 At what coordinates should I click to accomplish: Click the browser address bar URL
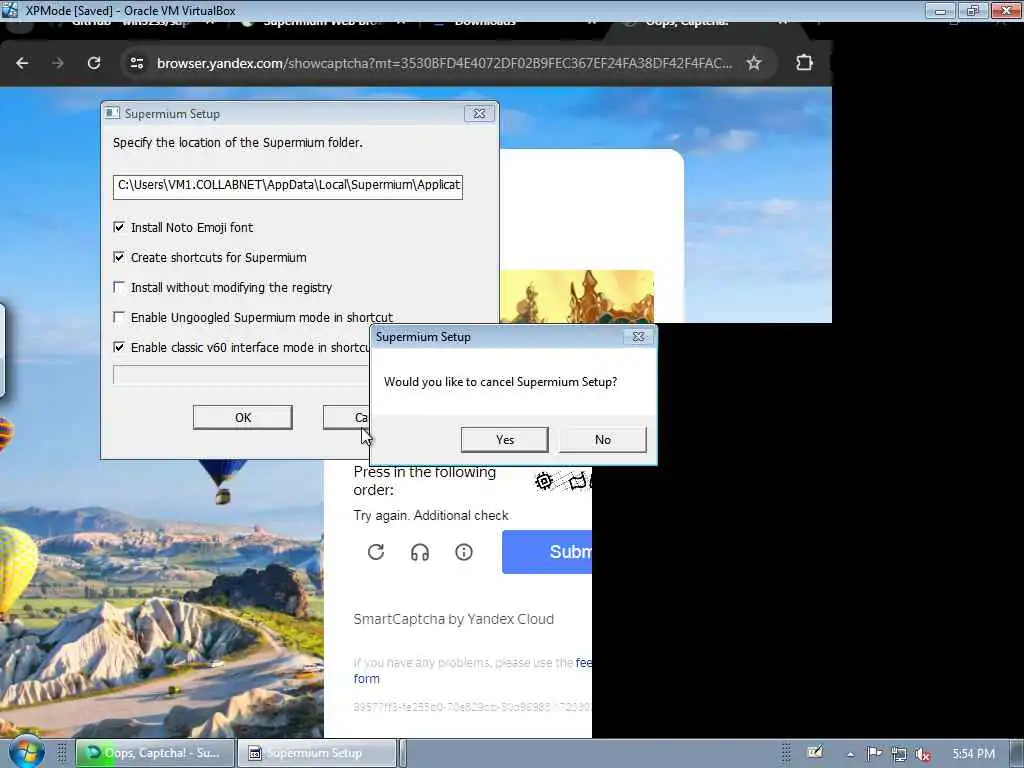click(444, 63)
